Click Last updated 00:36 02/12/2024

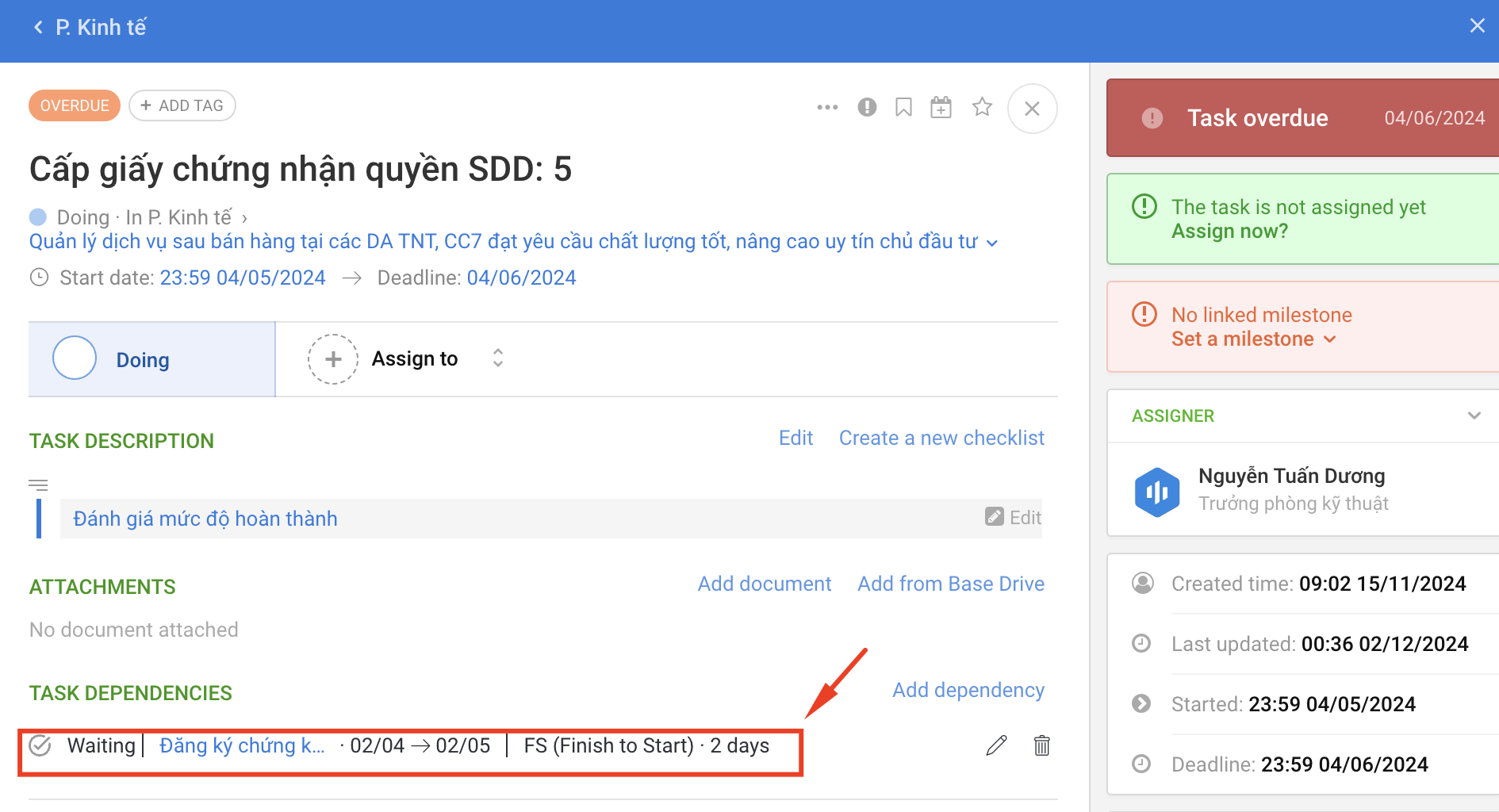point(1321,644)
